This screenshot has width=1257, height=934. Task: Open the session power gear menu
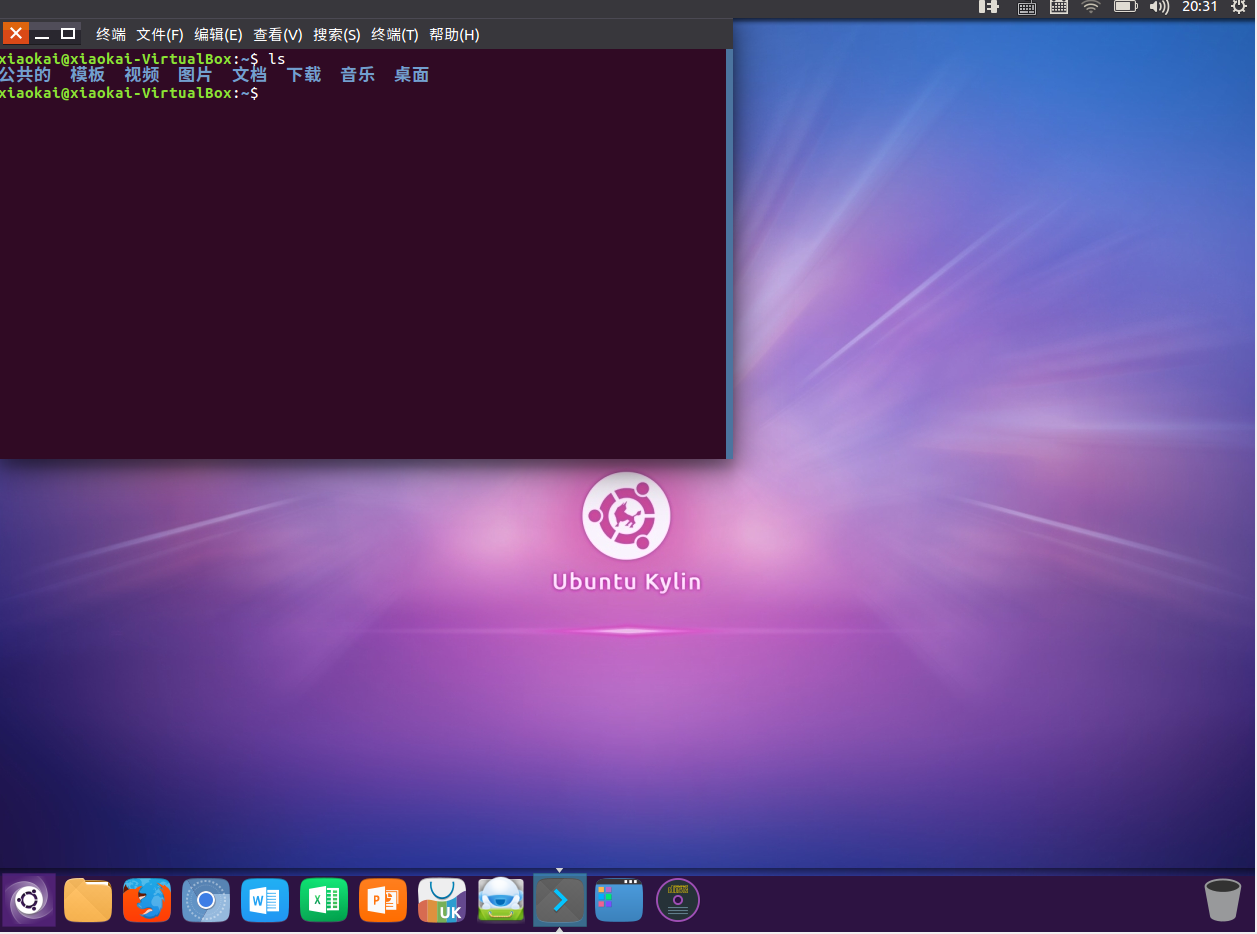pos(1238,7)
